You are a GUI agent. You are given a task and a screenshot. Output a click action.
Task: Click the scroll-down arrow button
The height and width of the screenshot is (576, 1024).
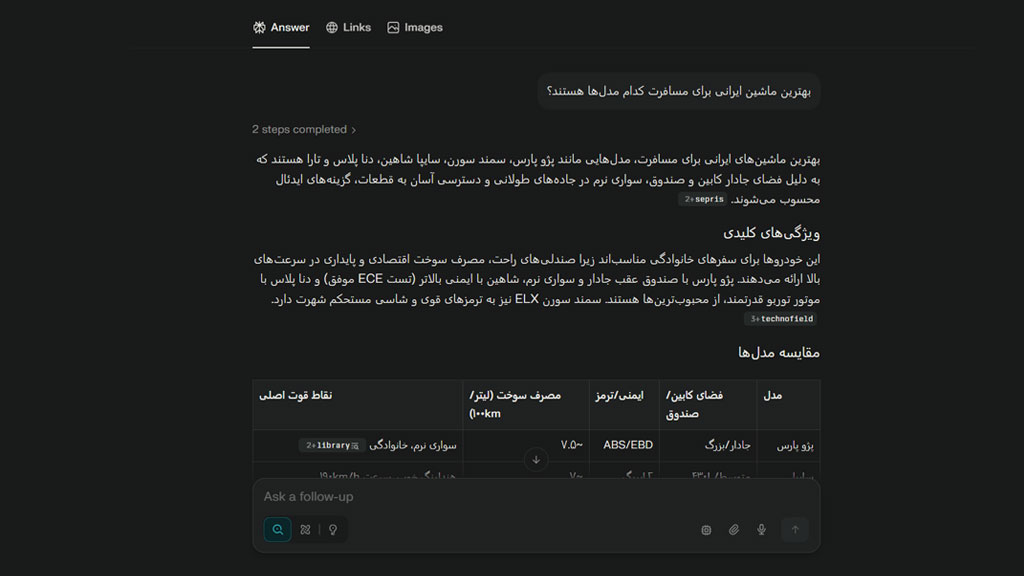[x=536, y=460]
